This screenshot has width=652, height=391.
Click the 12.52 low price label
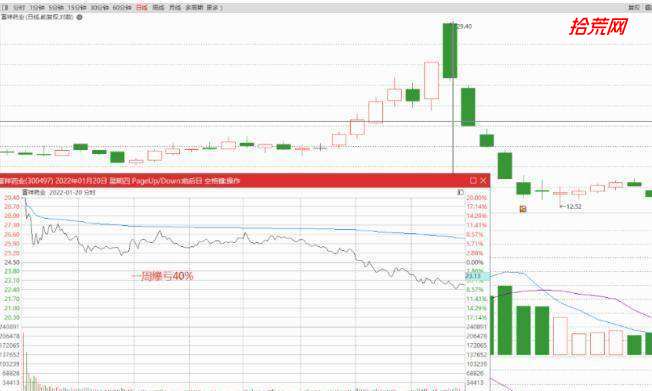click(x=574, y=206)
